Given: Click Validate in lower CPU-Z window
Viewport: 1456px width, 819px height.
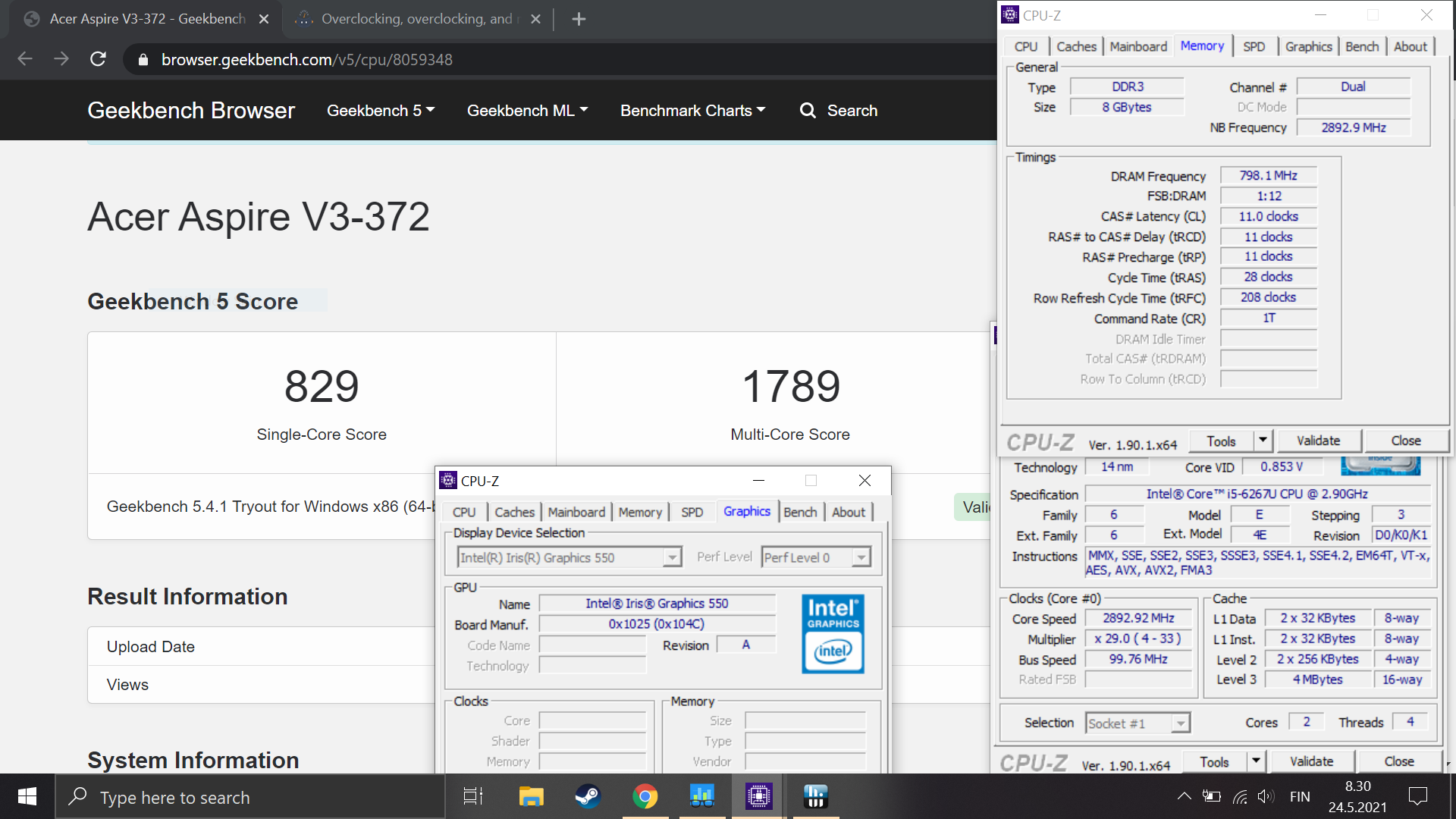Looking at the screenshot, I should (1312, 761).
